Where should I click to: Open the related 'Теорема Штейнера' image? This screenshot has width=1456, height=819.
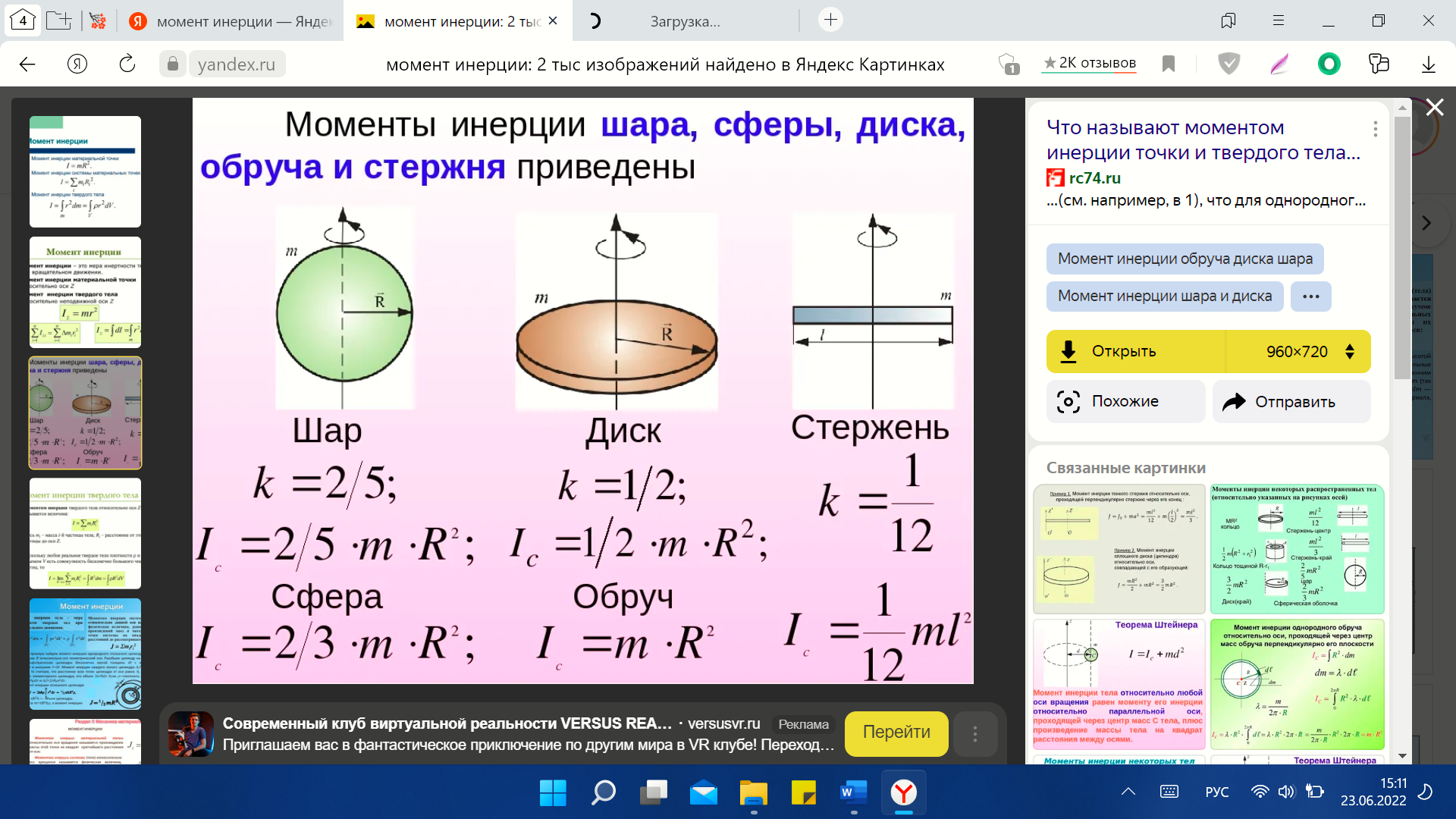pos(1119,685)
